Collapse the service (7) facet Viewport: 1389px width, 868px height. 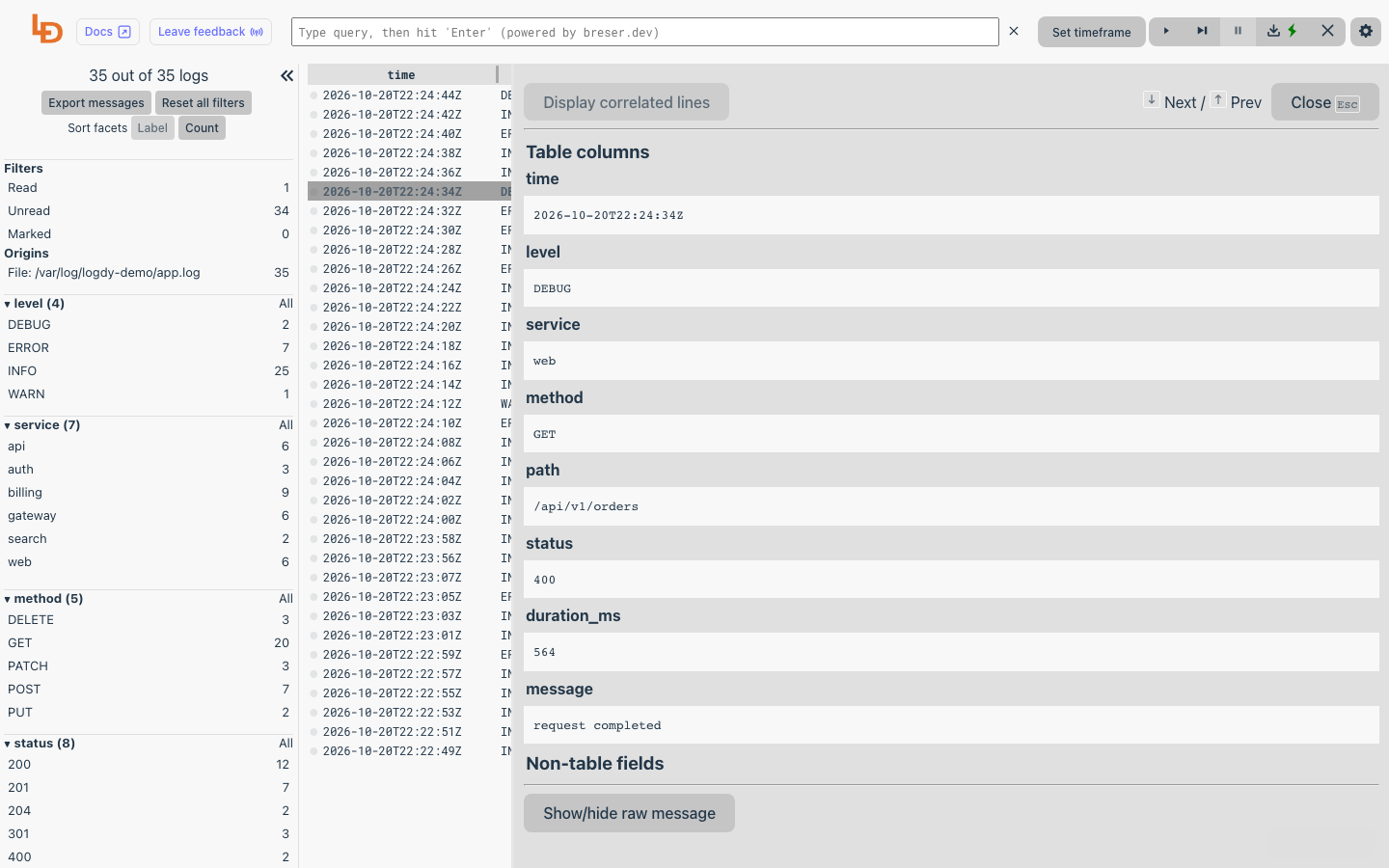(42, 425)
